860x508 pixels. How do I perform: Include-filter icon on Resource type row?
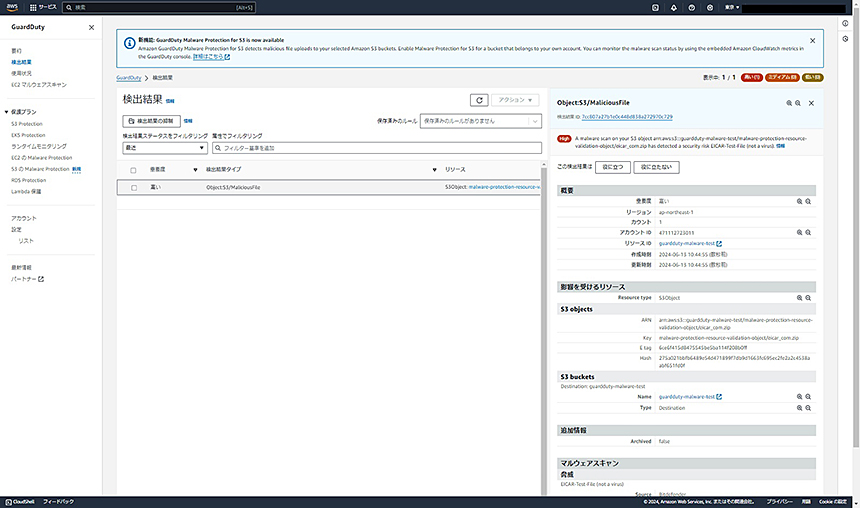pyautogui.click(x=799, y=298)
